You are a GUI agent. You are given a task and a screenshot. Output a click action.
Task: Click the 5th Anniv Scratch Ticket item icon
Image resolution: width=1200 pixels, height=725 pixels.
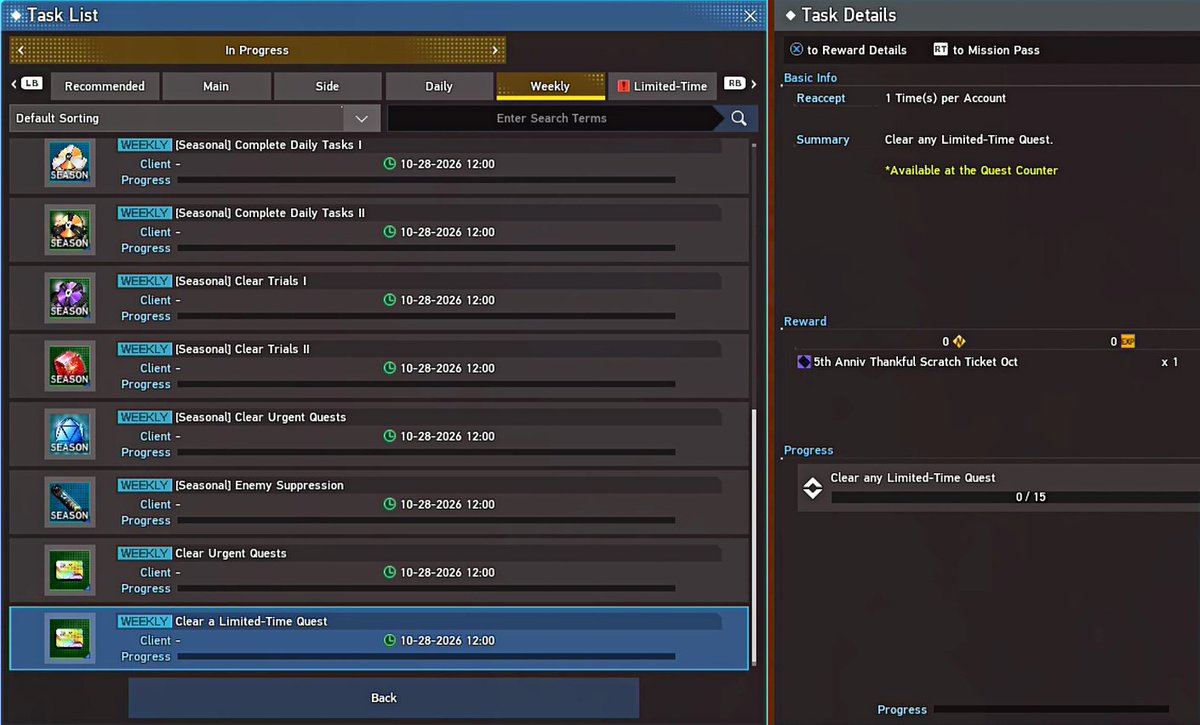(804, 362)
